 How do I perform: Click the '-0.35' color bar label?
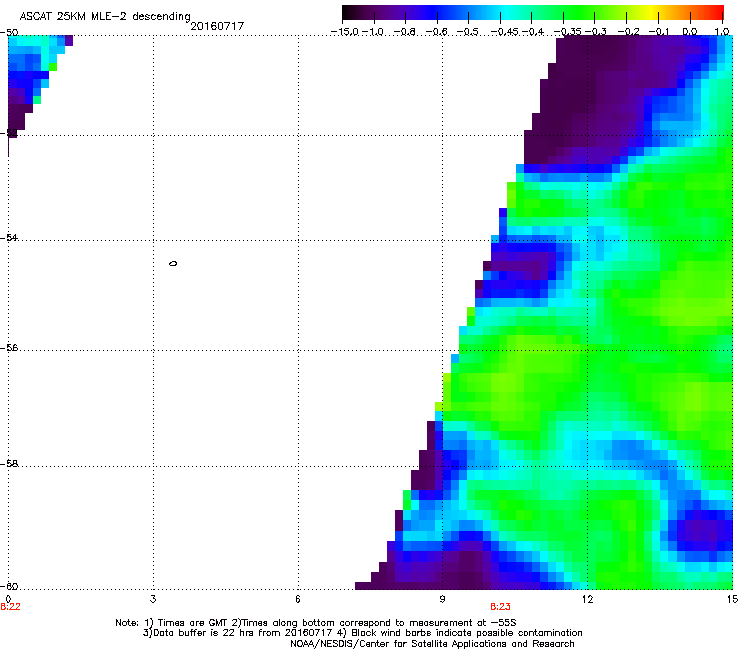coord(567,32)
